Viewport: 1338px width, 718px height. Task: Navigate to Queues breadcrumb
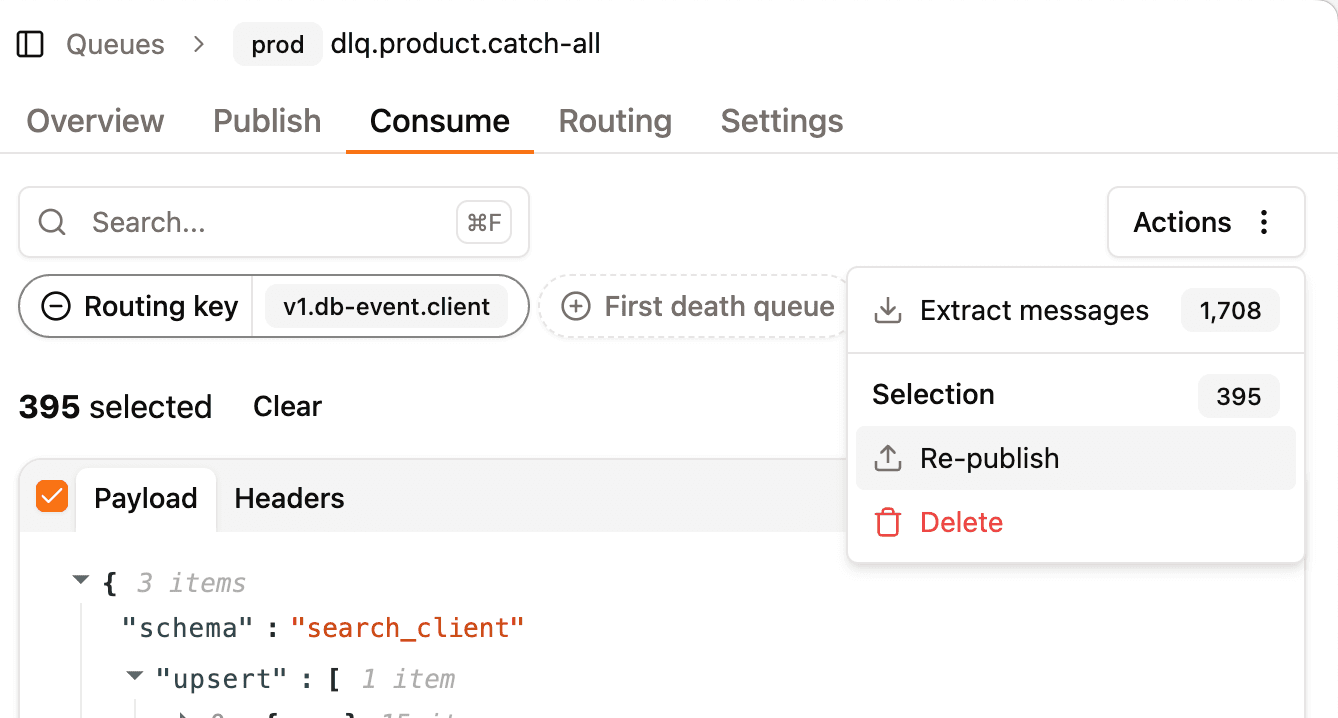pos(115,44)
